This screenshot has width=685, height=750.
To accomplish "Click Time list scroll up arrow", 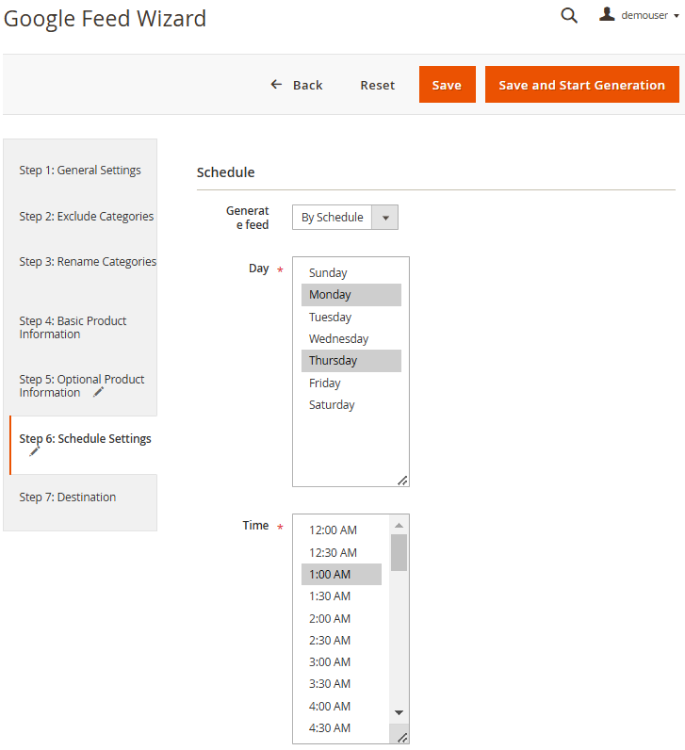I will (399, 525).
